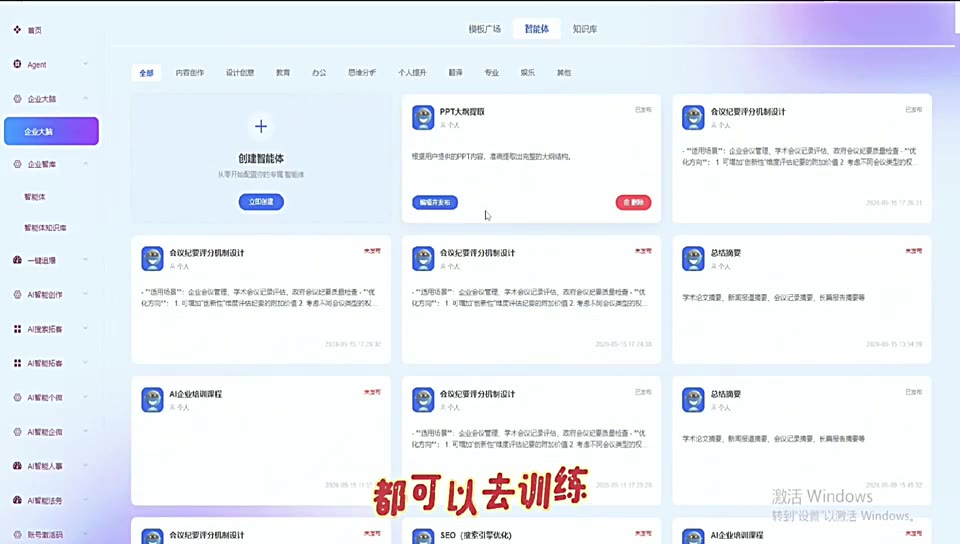Screen dimensions: 960x544
Task: Click the AI智能创作 sidebar icon
Action: pos(17,294)
